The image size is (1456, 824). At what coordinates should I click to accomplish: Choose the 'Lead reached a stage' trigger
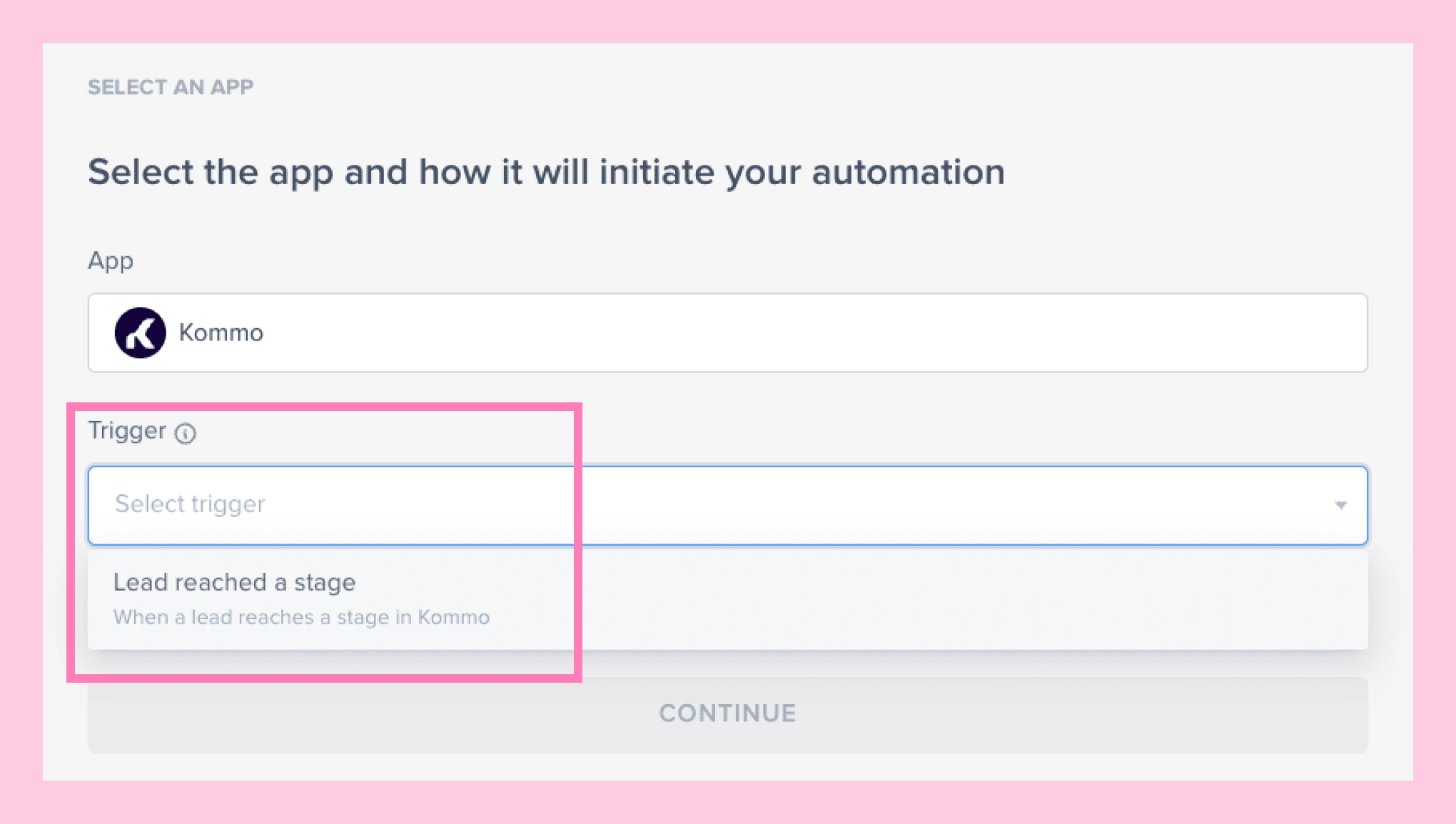click(x=234, y=583)
